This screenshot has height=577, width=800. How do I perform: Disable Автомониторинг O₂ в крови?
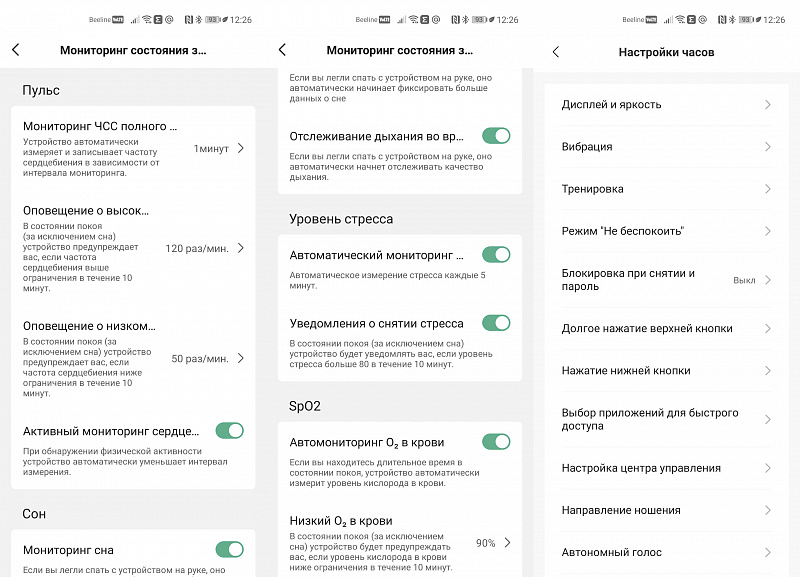coord(496,441)
